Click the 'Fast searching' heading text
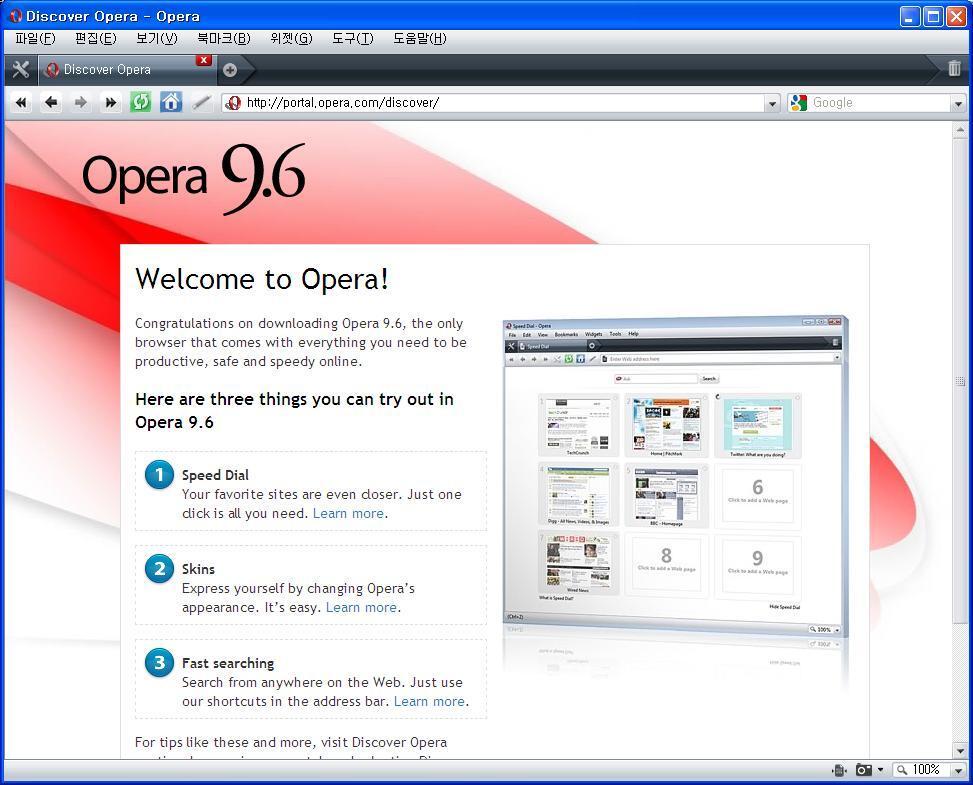This screenshot has width=973, height=785. [228, 663]
